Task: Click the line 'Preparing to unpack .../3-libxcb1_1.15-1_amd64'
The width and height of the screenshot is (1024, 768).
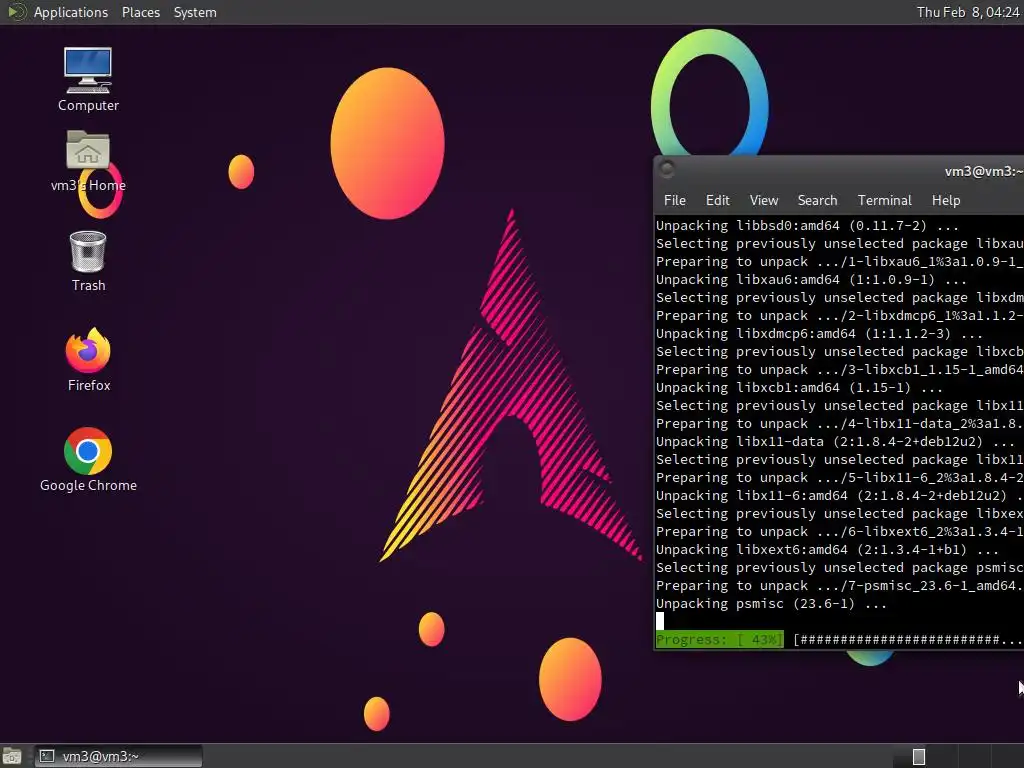Action: click(x=840, y=370)
